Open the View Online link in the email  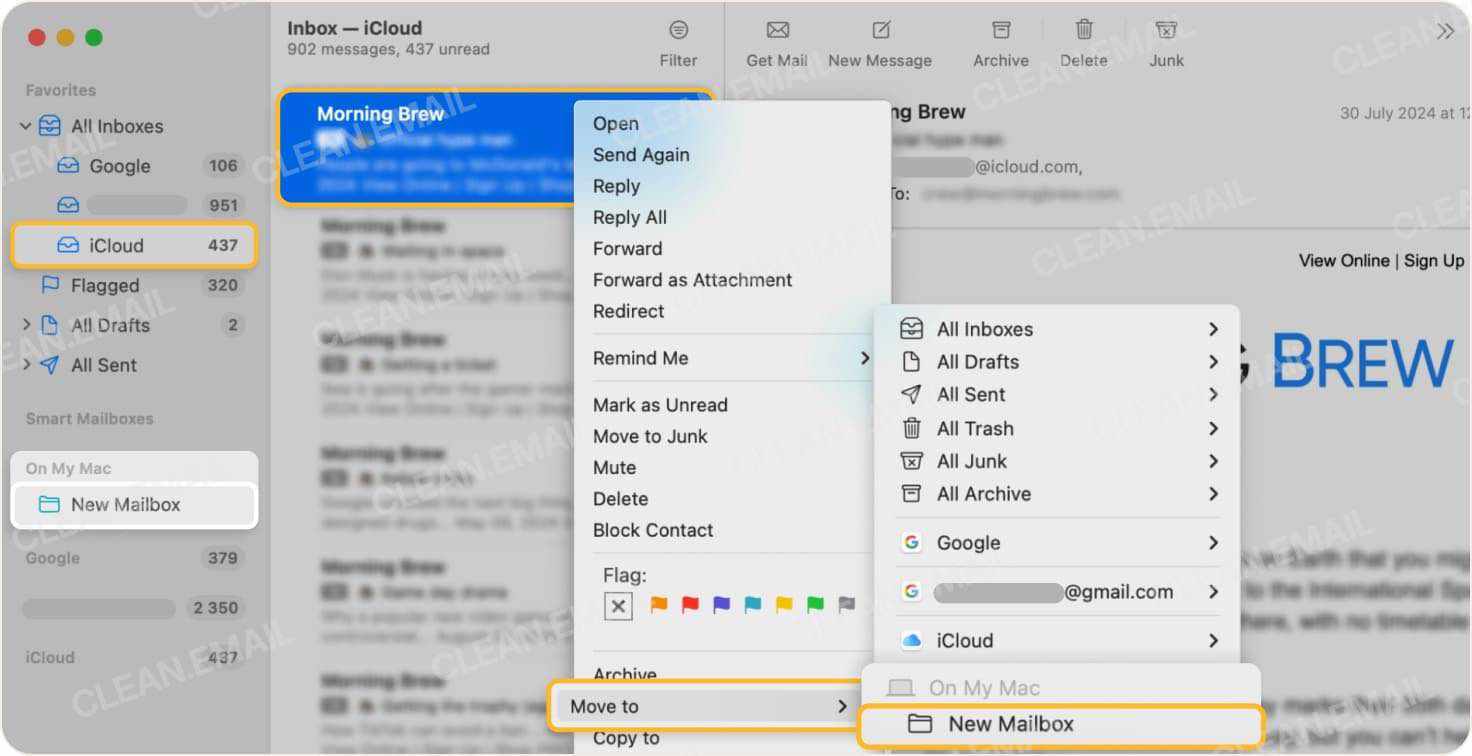pyautogui.click(x=1344, y=260)
